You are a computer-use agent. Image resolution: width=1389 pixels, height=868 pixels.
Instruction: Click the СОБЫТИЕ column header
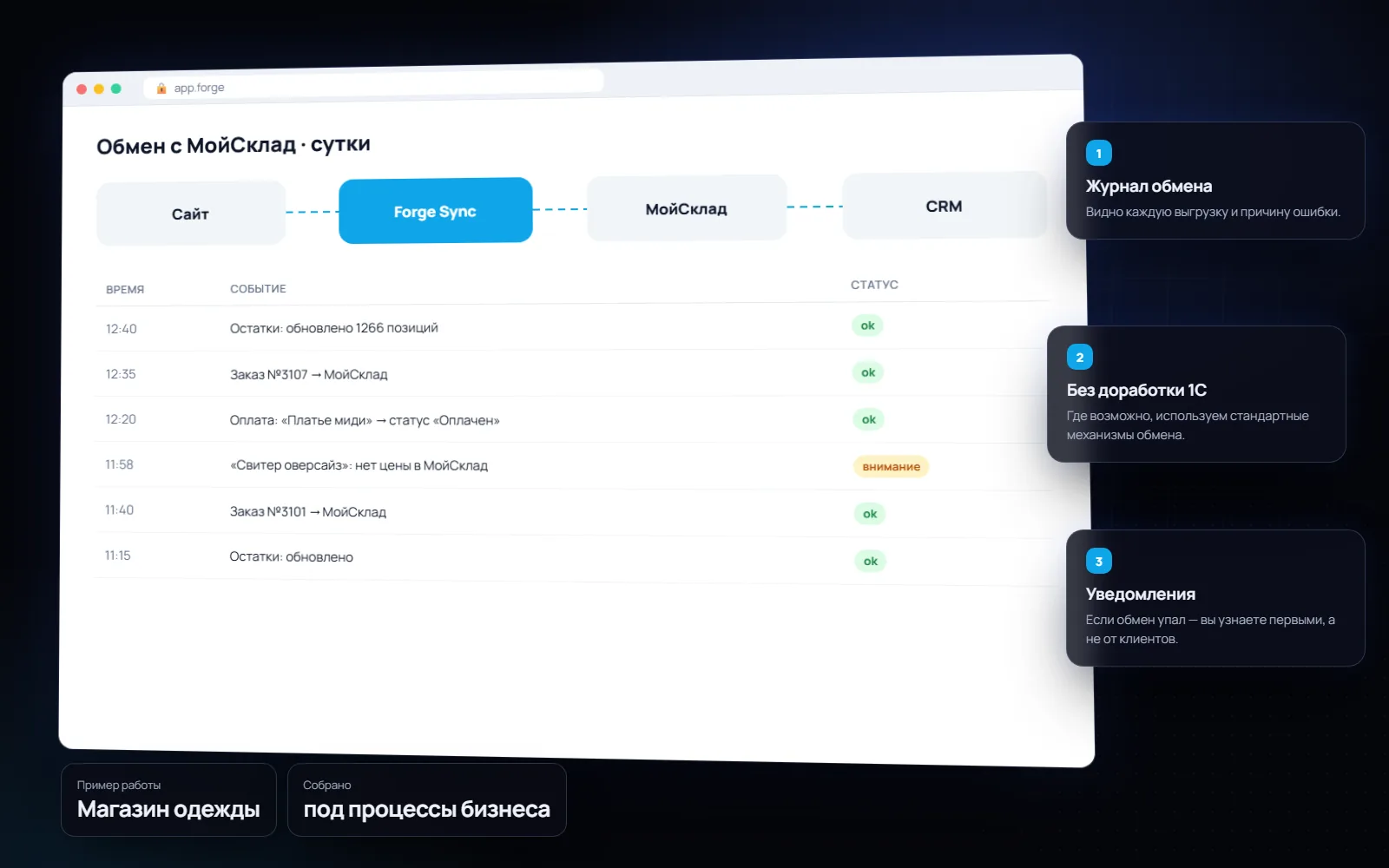[x=258, y=288]
